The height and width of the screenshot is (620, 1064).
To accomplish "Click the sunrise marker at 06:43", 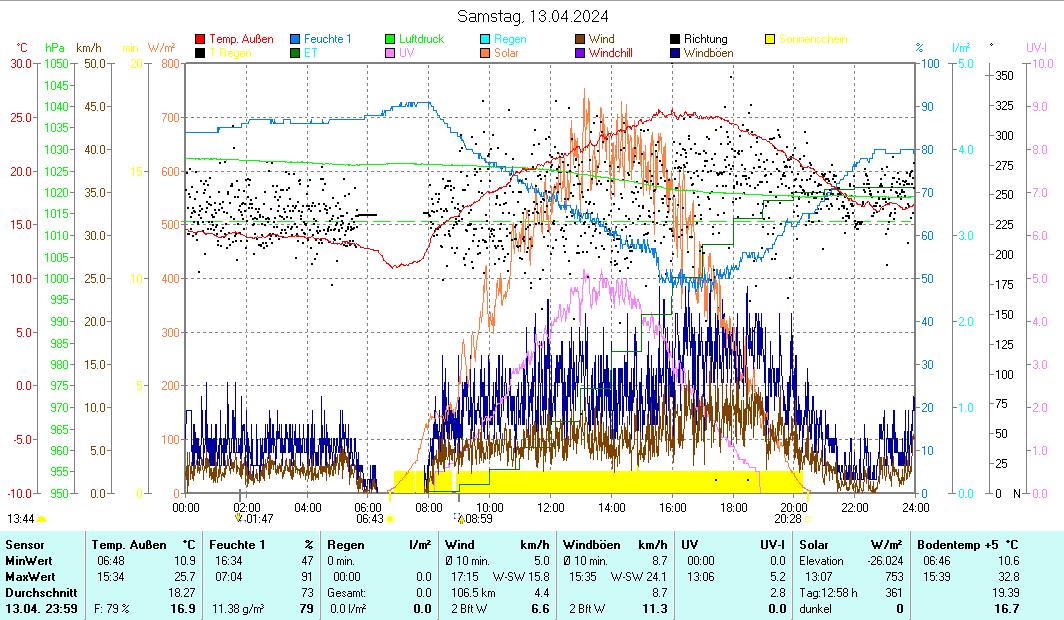I will tap(390, 519).
